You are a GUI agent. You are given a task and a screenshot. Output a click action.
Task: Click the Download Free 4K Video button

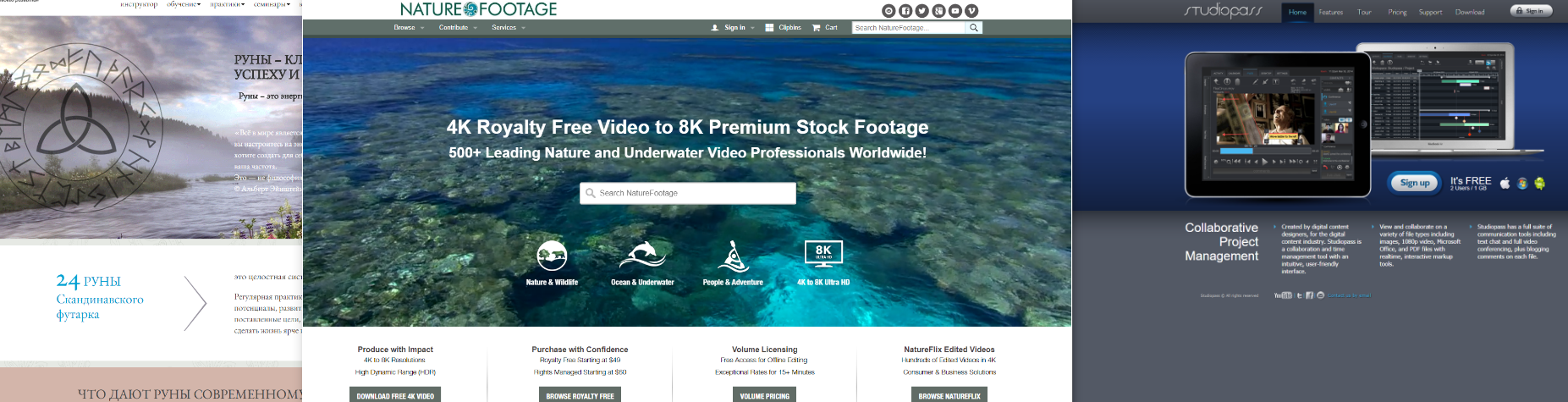tap(395, 395)
